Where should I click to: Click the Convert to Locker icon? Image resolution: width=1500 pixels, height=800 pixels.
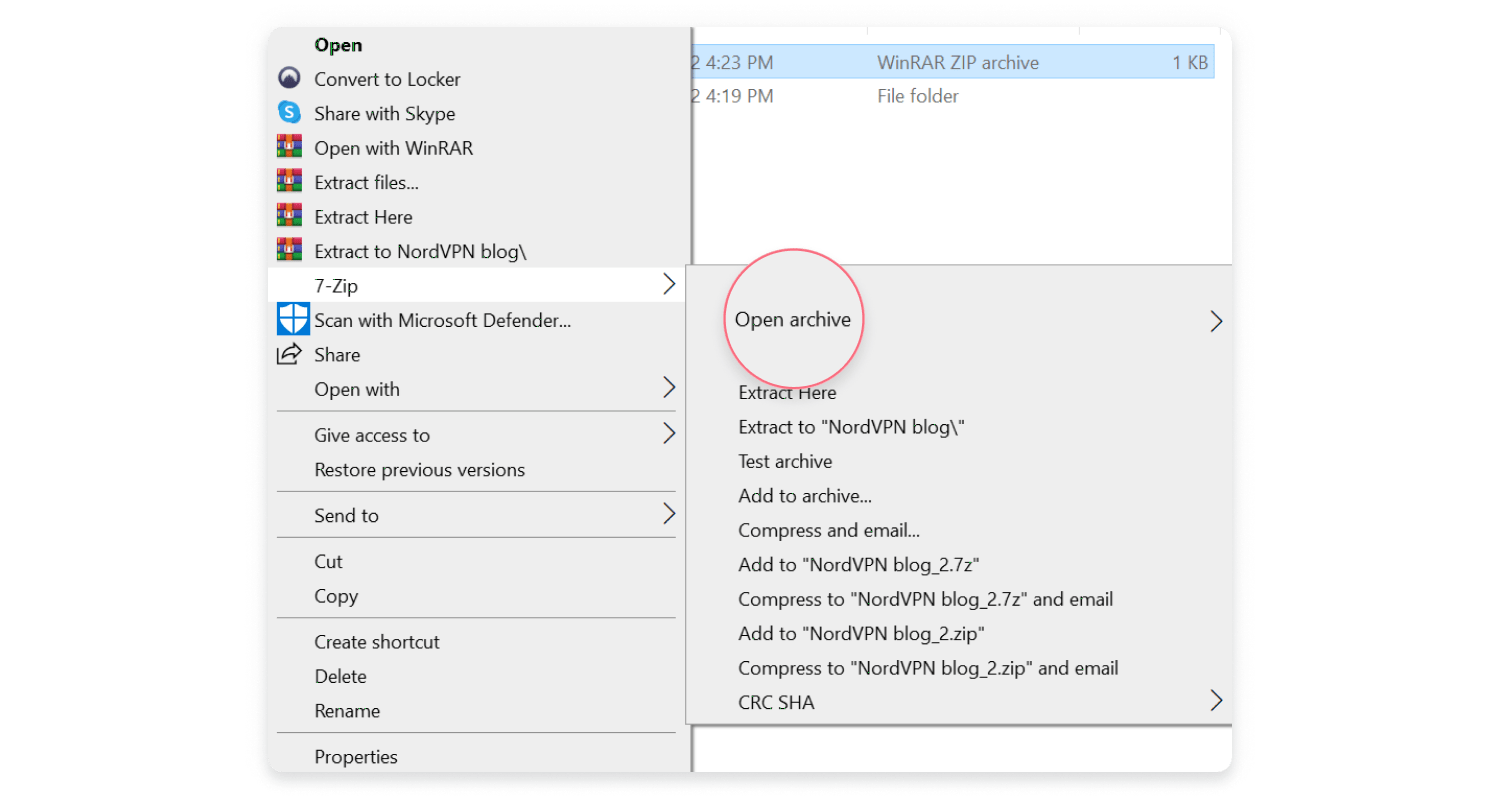(x=289, y=78)
